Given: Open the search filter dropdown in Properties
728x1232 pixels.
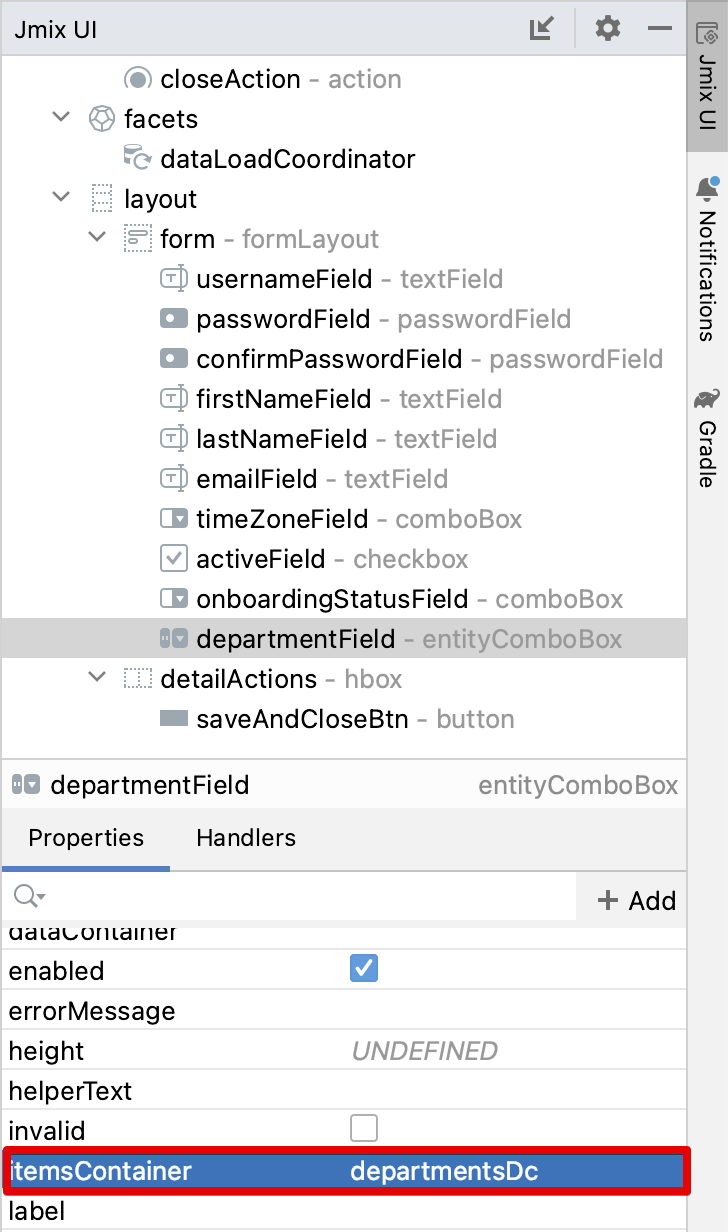Looking at the screenshot, I should (x=27, y=899).
